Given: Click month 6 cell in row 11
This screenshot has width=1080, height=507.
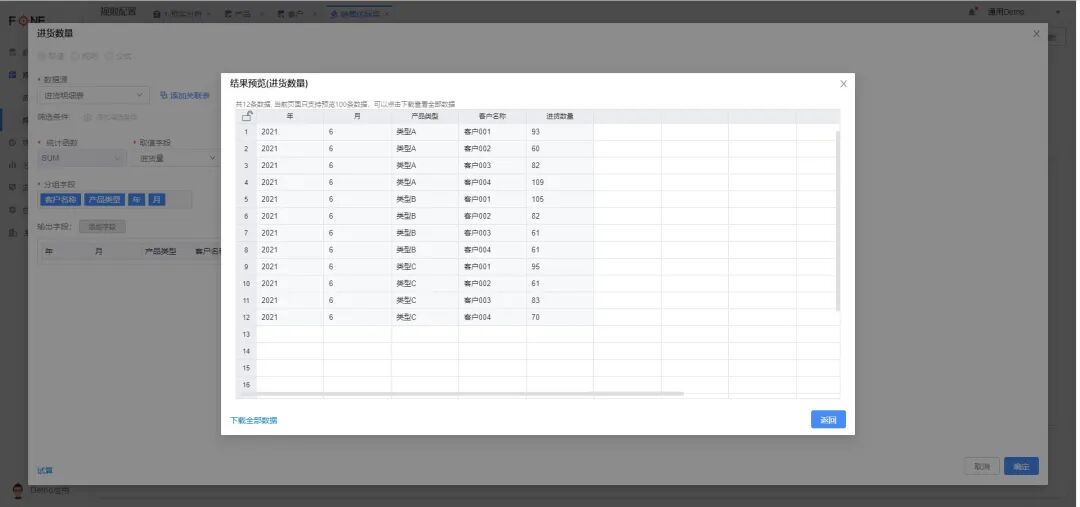Looking at the screenshot, I should point(357,300).
